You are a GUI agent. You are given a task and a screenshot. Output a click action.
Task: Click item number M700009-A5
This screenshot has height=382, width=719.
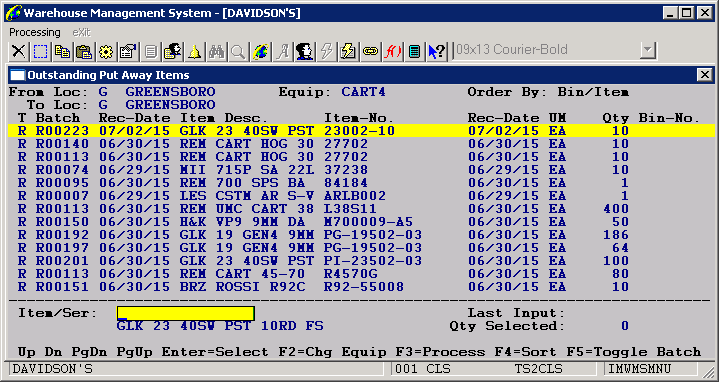coord(369,222)
